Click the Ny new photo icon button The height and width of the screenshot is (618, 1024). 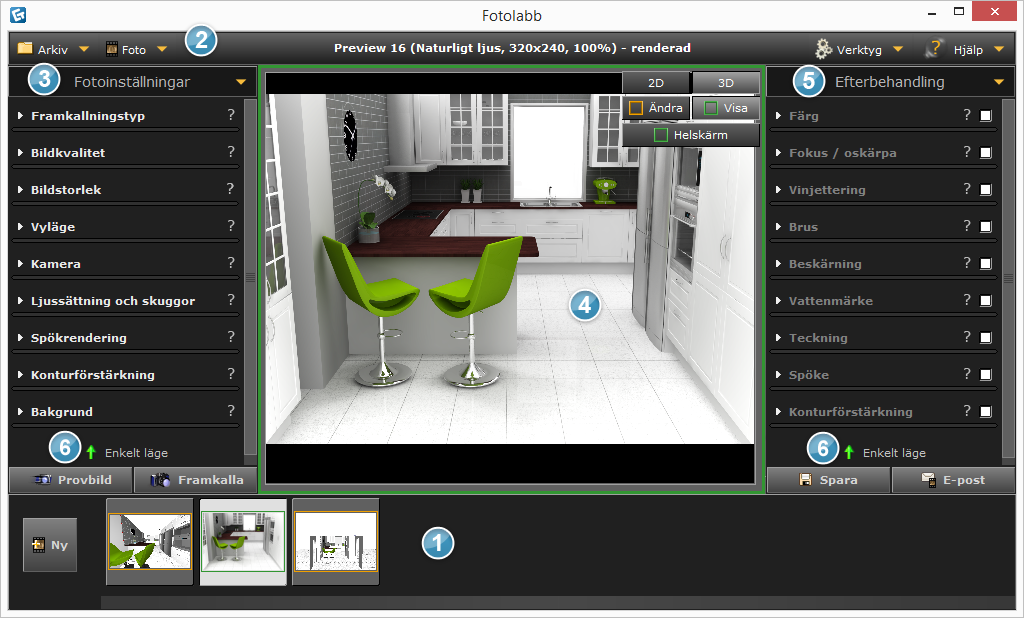[50, 545]
